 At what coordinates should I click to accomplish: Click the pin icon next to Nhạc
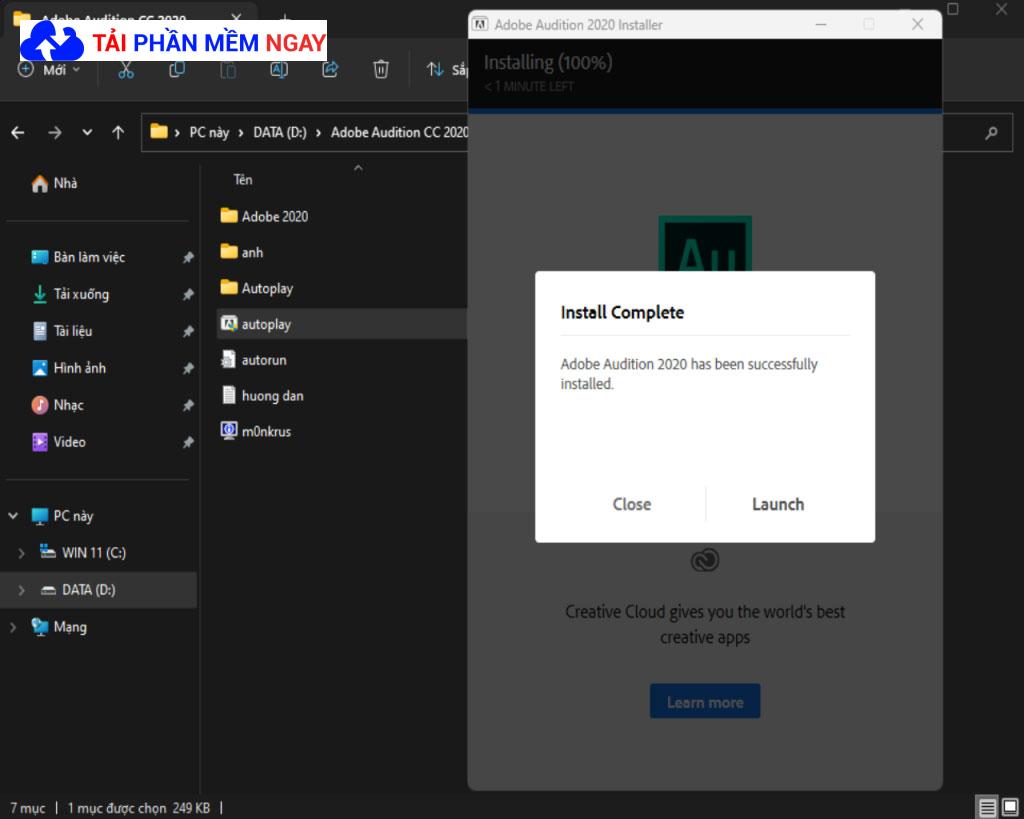click(x=188, y=406)
